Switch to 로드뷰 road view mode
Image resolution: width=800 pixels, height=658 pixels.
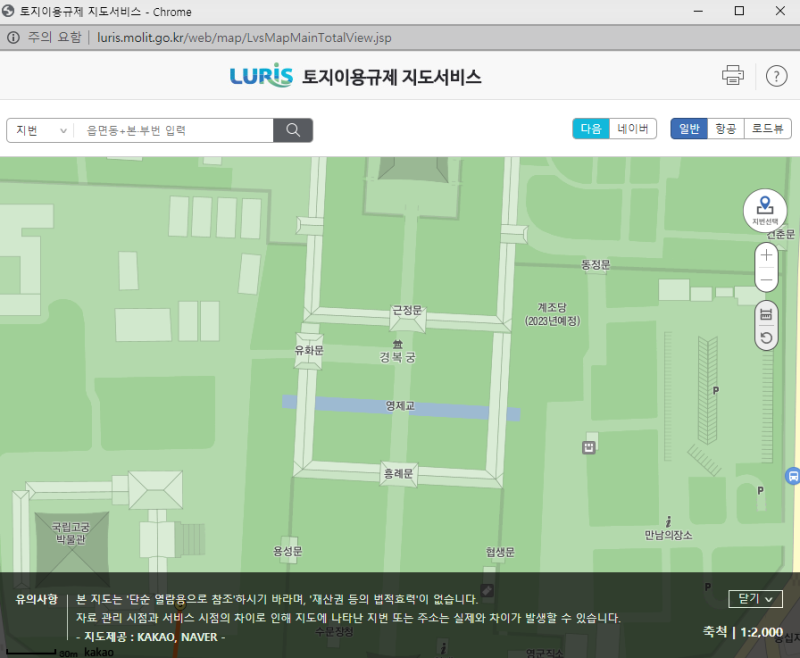pyautogui.click(x=768, y=128)
